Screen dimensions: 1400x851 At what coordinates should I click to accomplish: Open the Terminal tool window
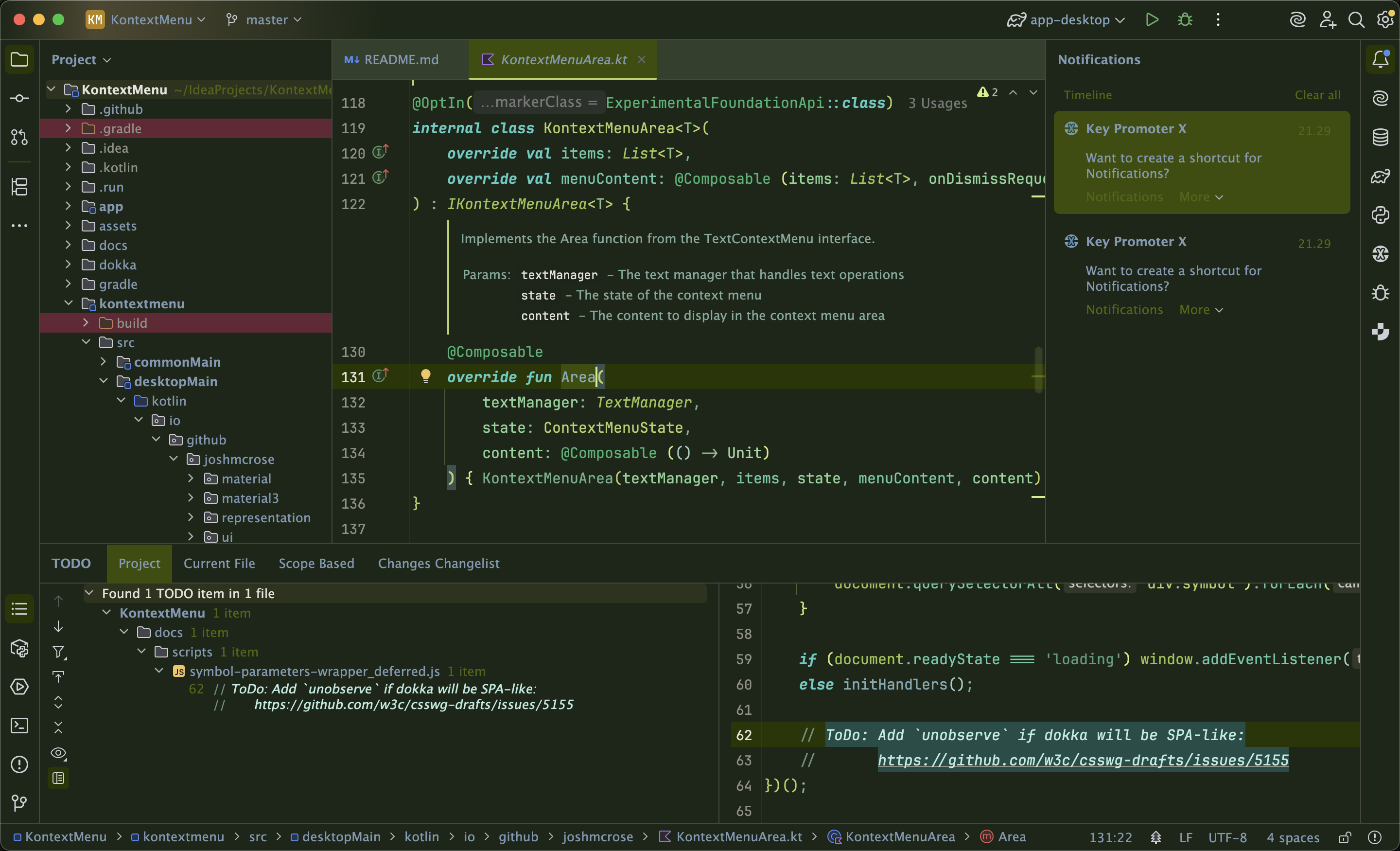19,726
